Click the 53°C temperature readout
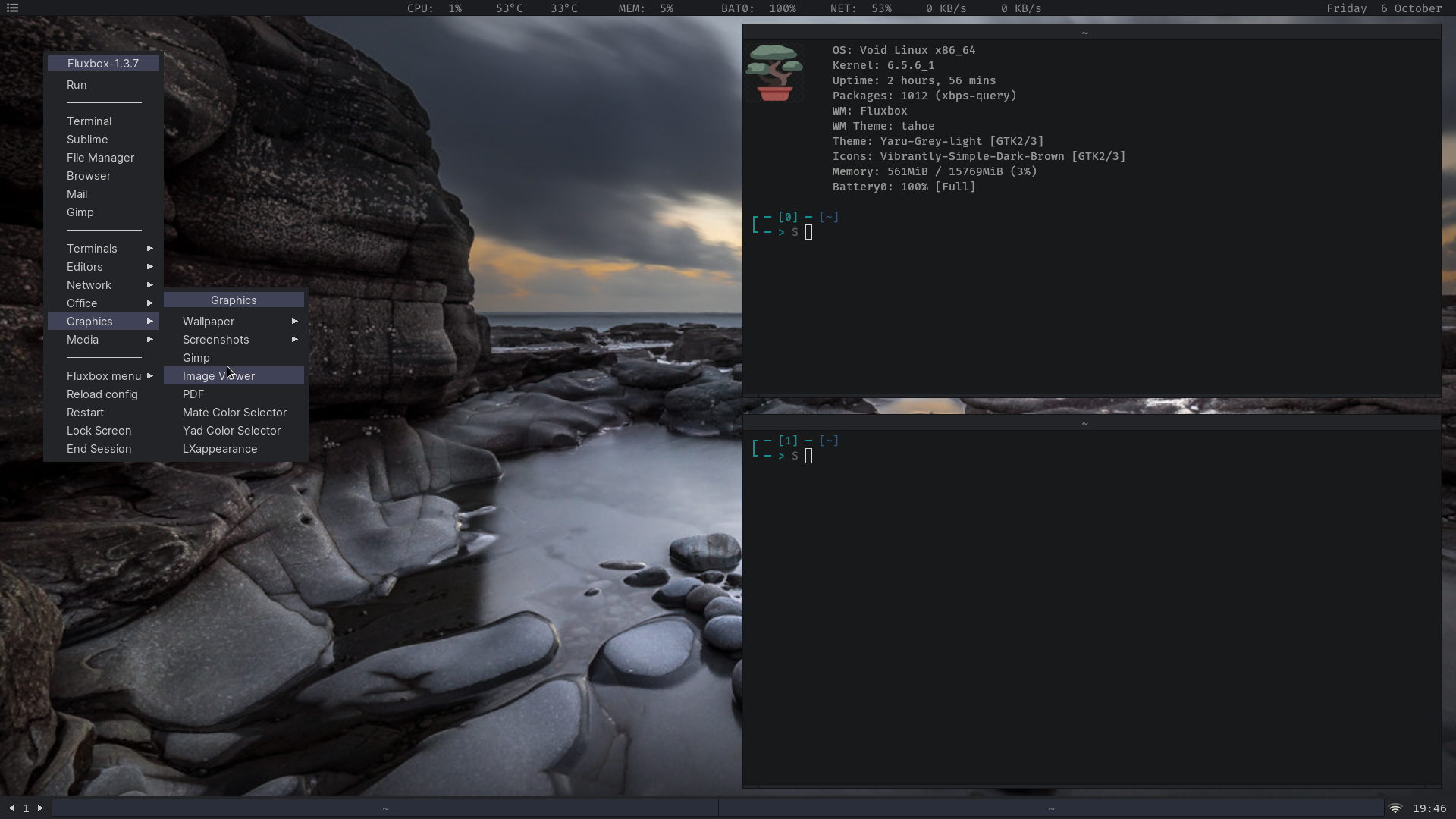Viewport: 1456px width, 819px height. click(510, 8)
